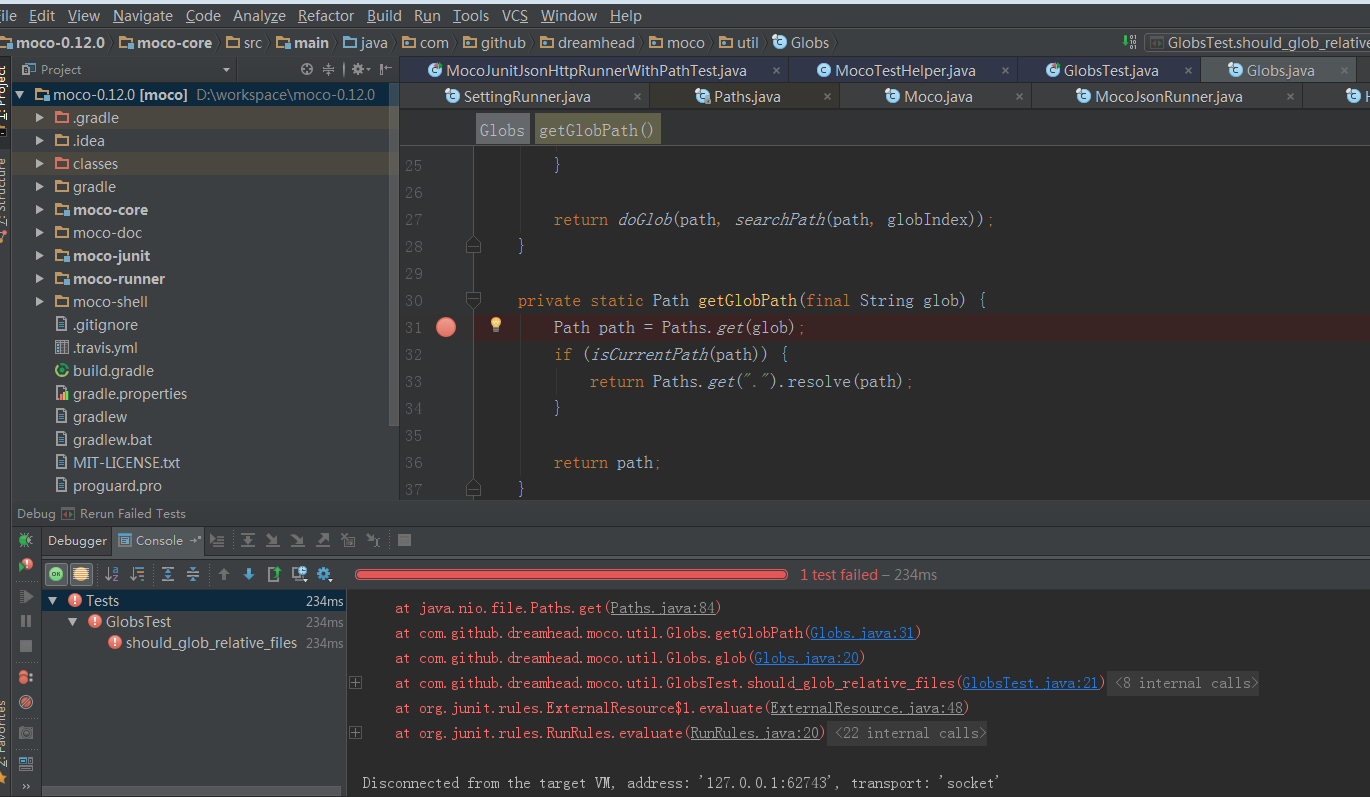Expand the moco-core module
This screenshot has height=797, width=1370.
pyautogui.click(x=37, y=209)
